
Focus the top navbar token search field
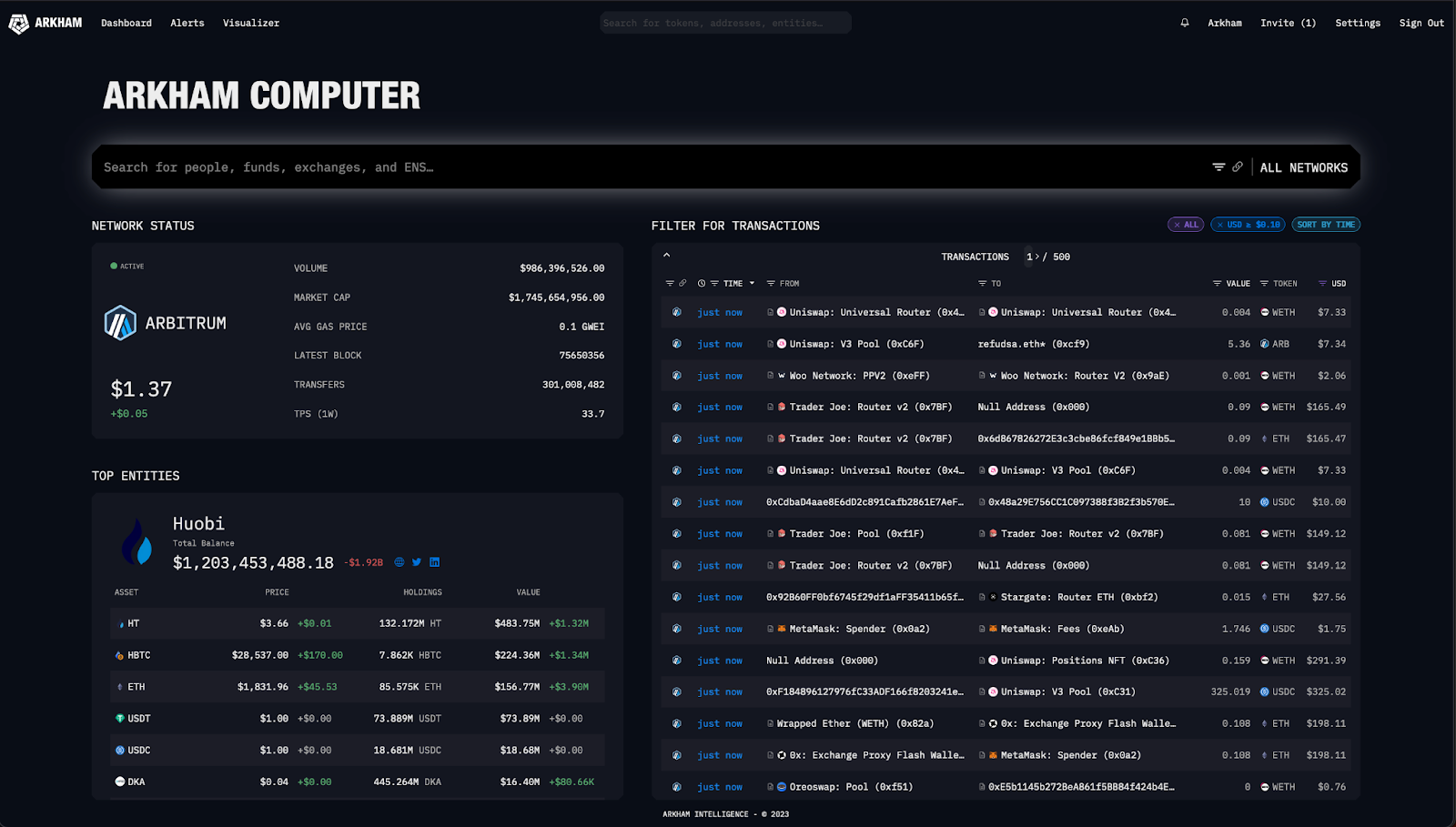(x=725, y=23)
